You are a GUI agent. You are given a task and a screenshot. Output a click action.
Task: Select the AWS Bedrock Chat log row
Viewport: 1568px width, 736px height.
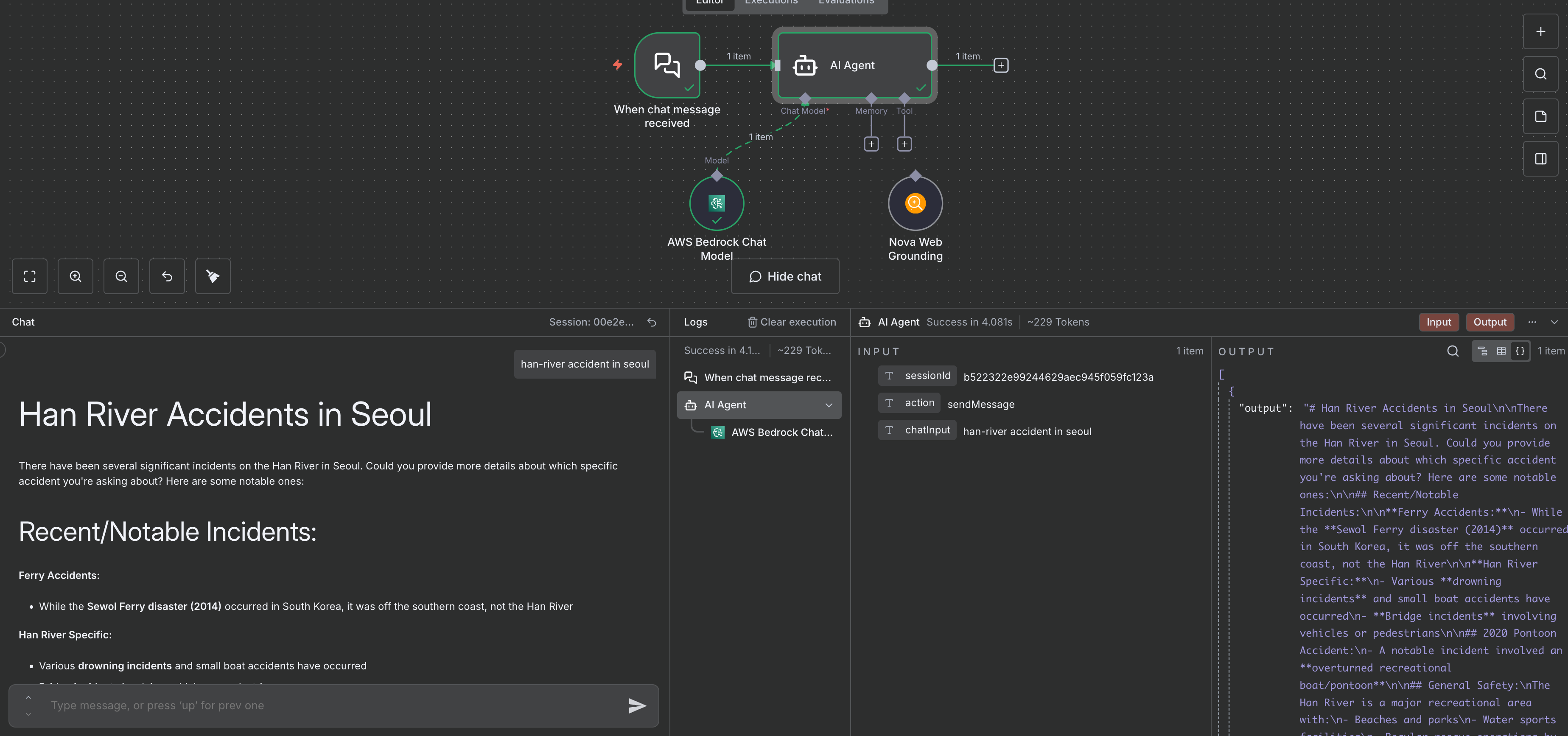point(773,432)
